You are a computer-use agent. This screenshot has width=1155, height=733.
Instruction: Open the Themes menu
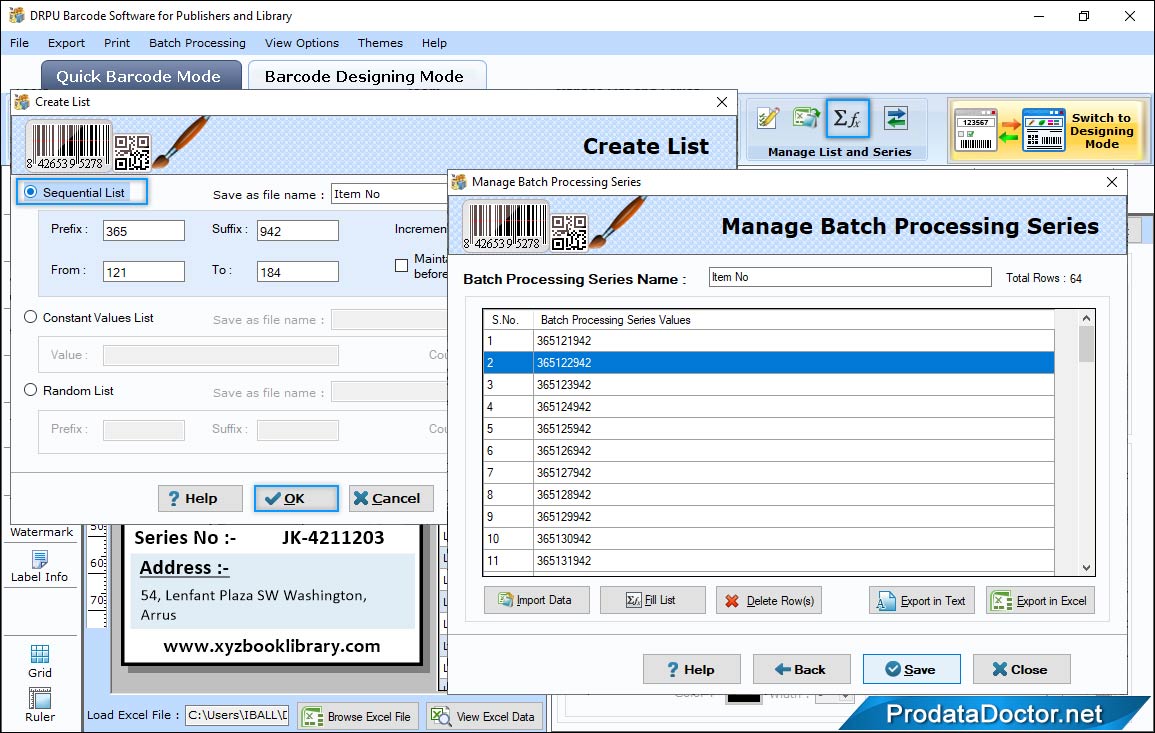coord(380,43)
